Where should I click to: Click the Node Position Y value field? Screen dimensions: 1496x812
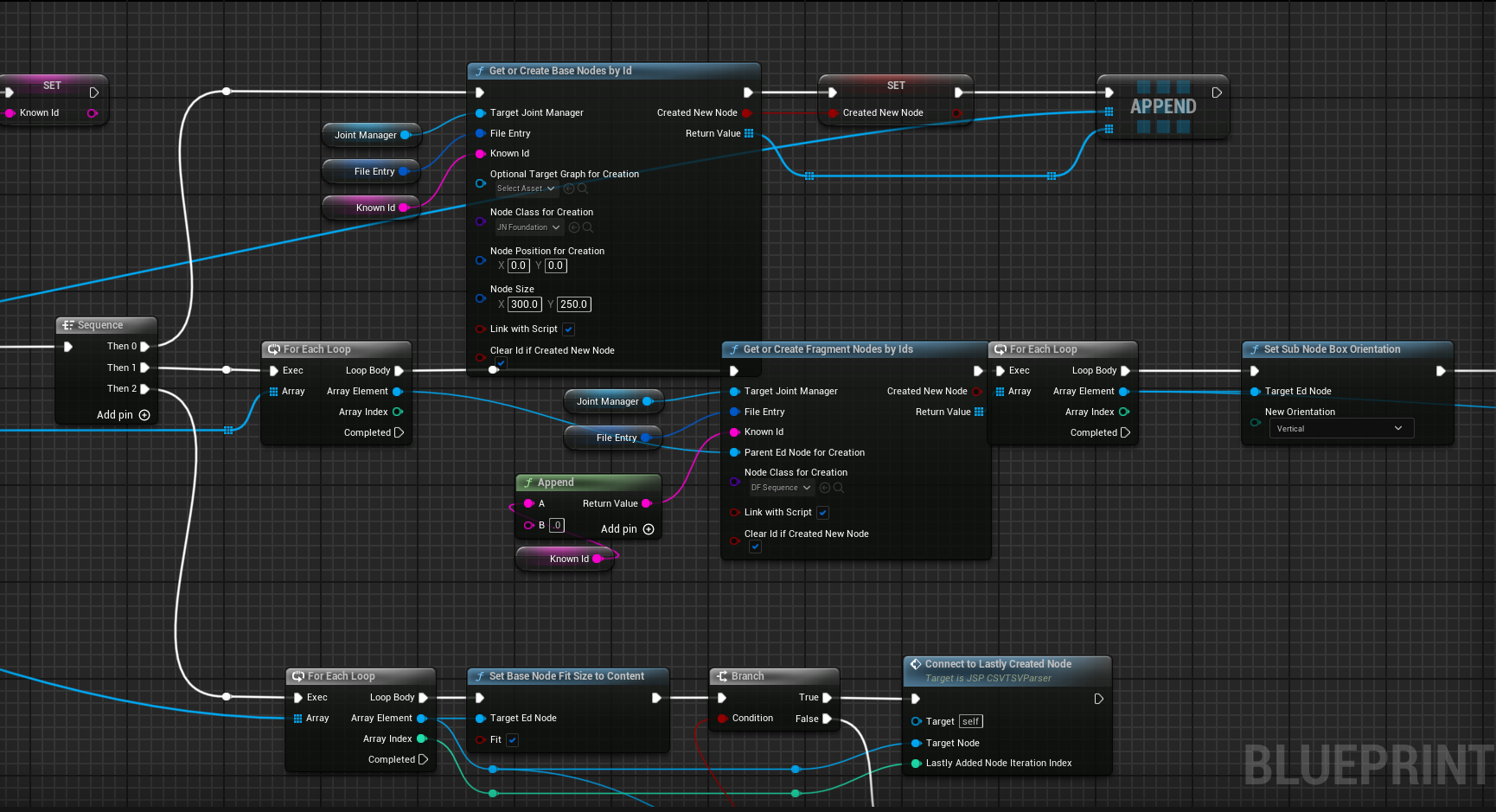pos(555,266)
